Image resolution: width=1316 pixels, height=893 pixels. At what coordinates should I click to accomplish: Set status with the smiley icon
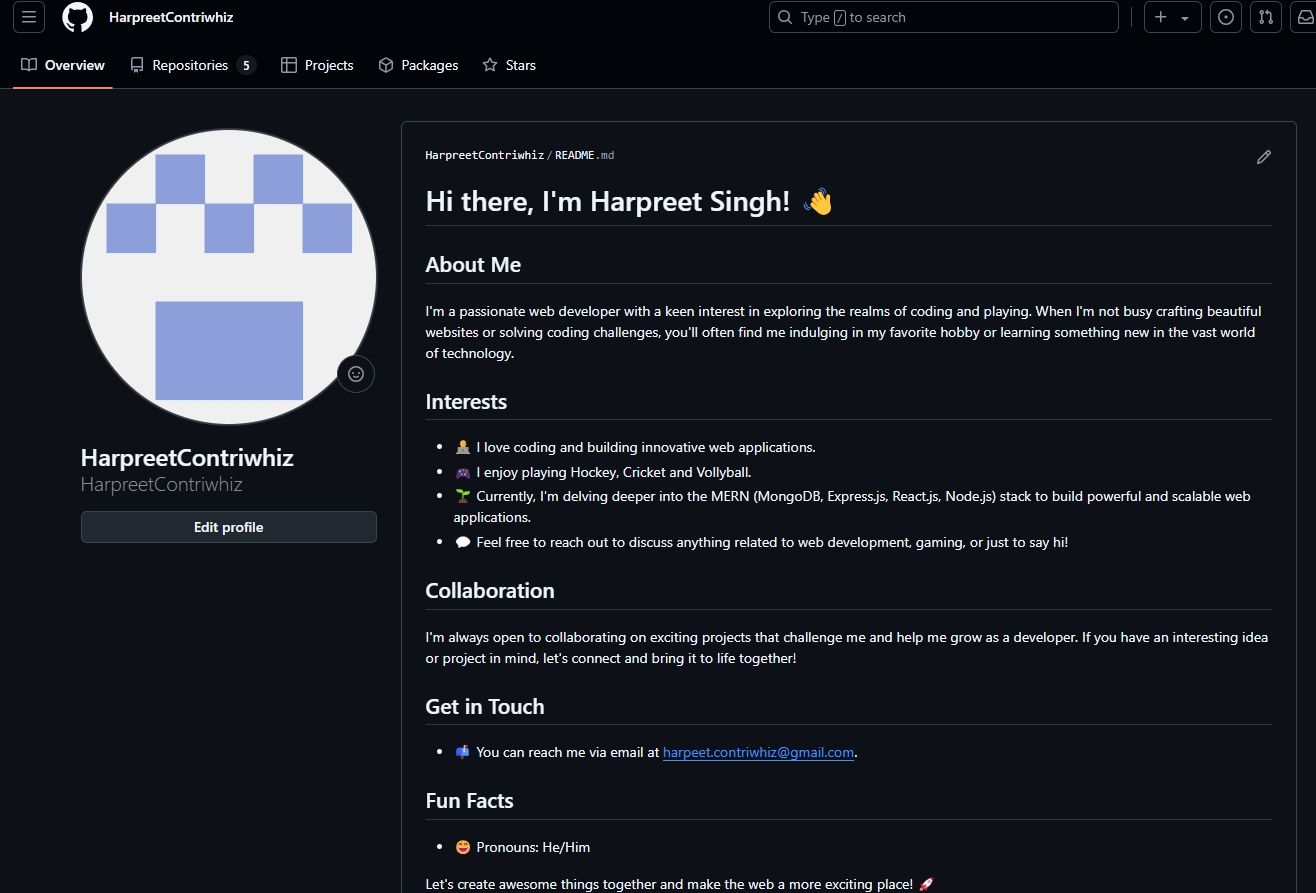click(x=355, y=374)
